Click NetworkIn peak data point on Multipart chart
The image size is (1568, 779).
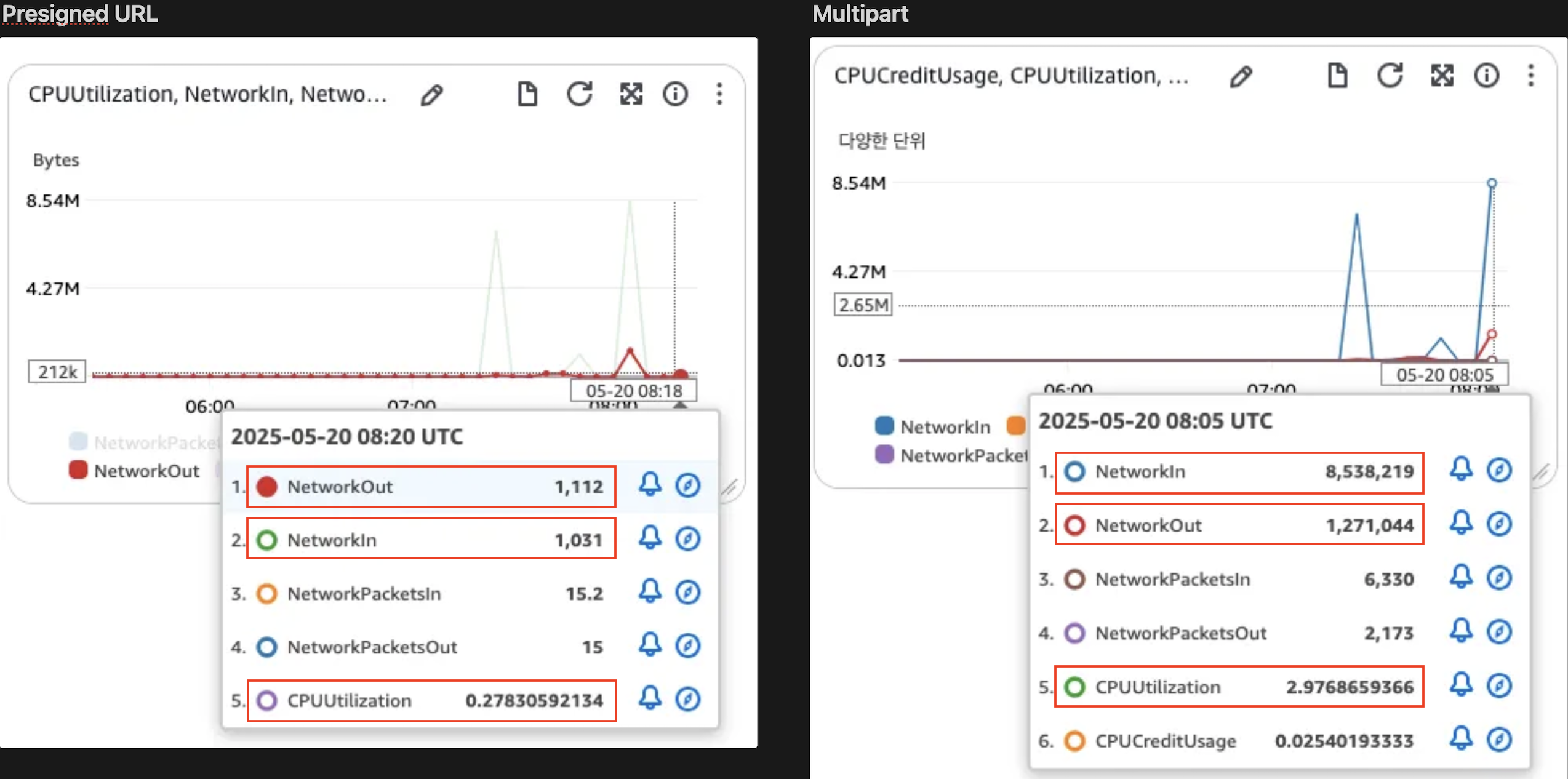pos(1492,183)
